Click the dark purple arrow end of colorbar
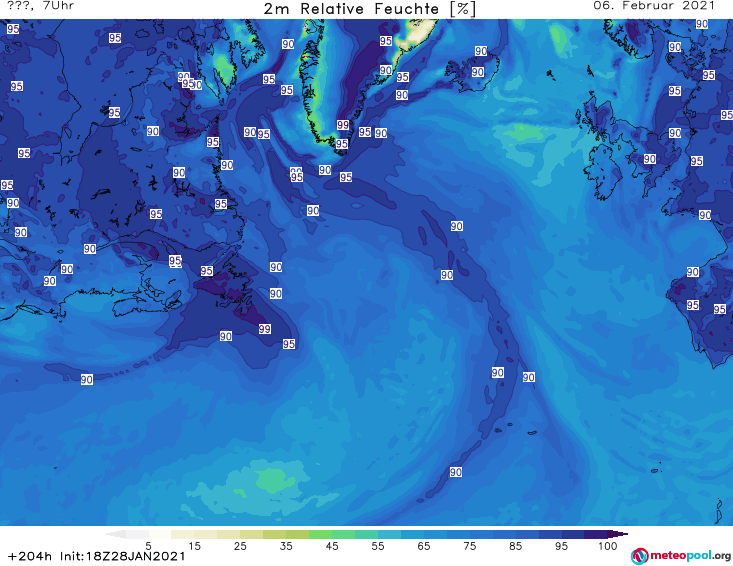 click(x=617, y=534)
